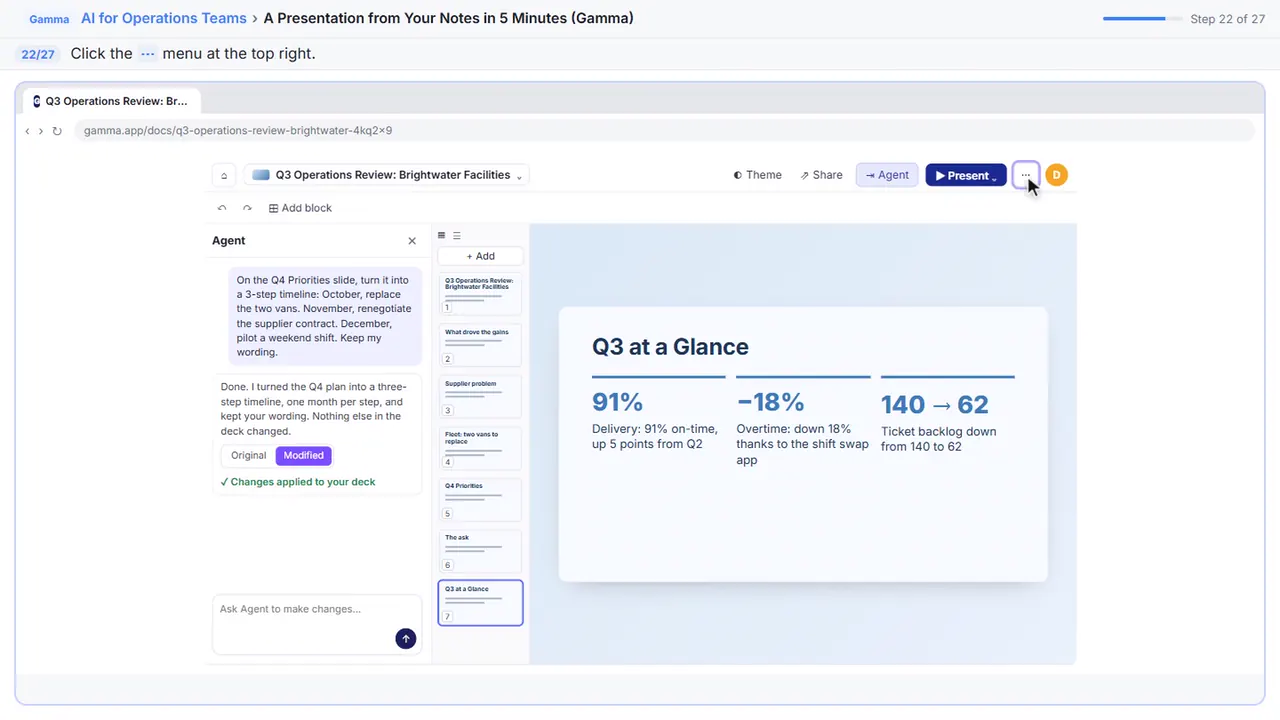Redo the last change

pyautogui.click(x=247, y=208)
